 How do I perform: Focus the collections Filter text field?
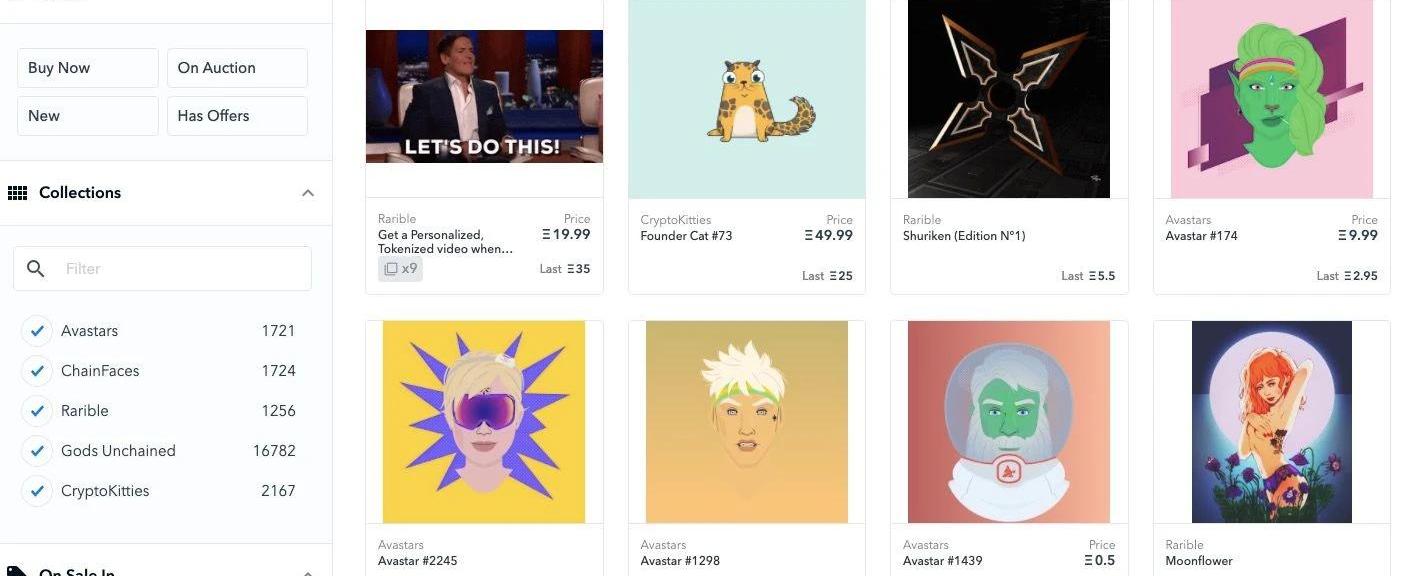pos(162,268)
